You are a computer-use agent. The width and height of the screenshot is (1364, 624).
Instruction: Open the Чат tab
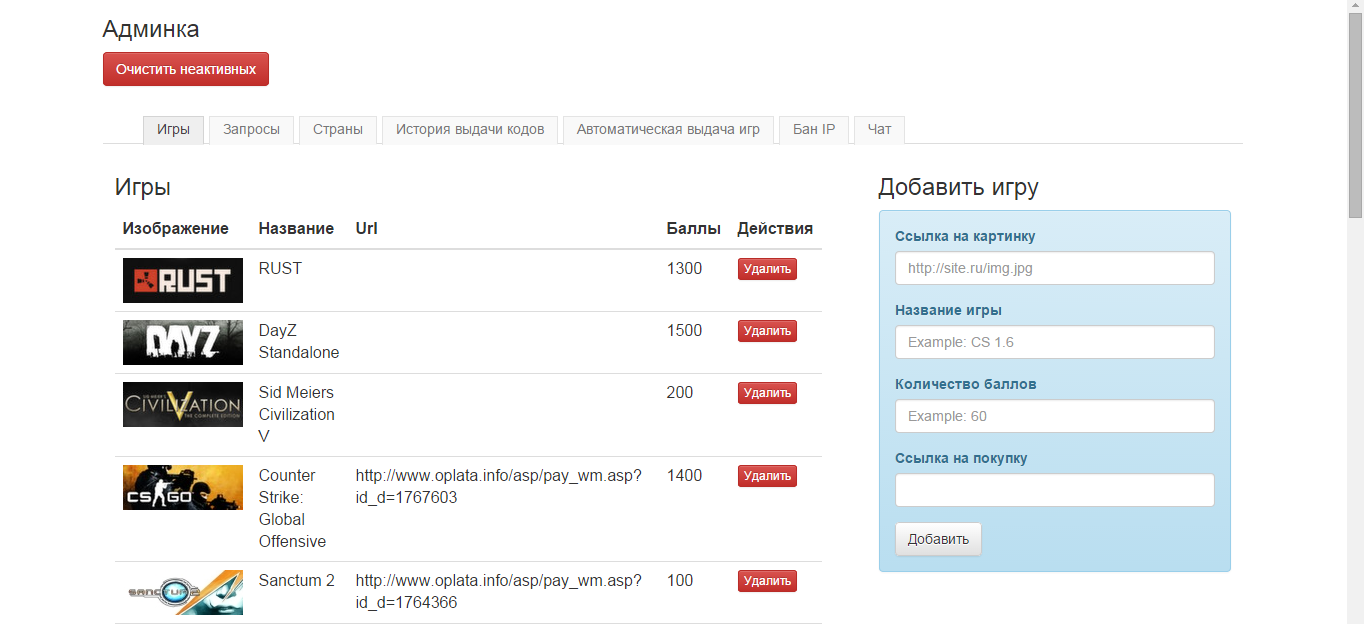[x=879, y=130]
